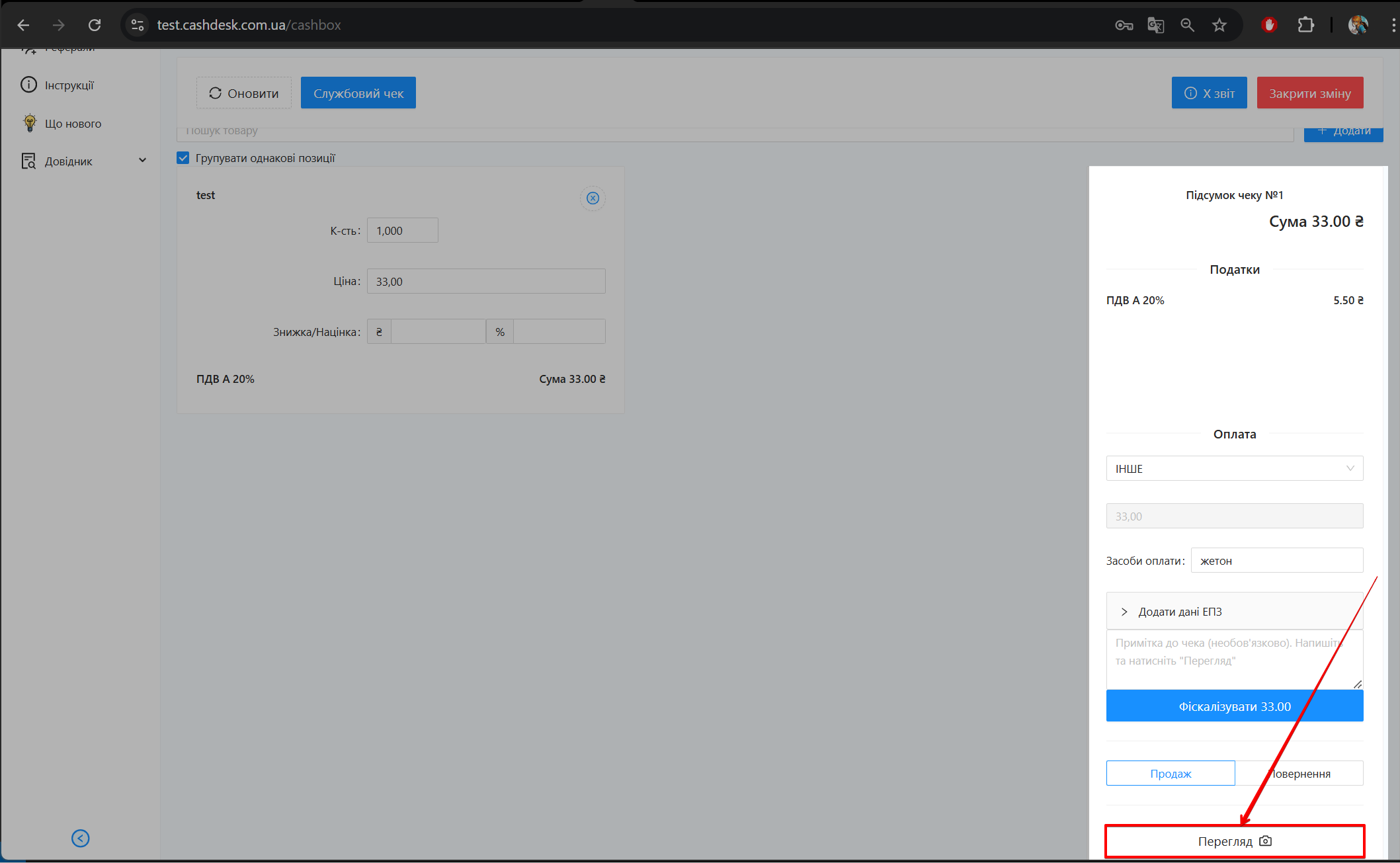Click the browser reload icon
The height and width of the screenshot is (863, 1400).
tap(95, 25)
